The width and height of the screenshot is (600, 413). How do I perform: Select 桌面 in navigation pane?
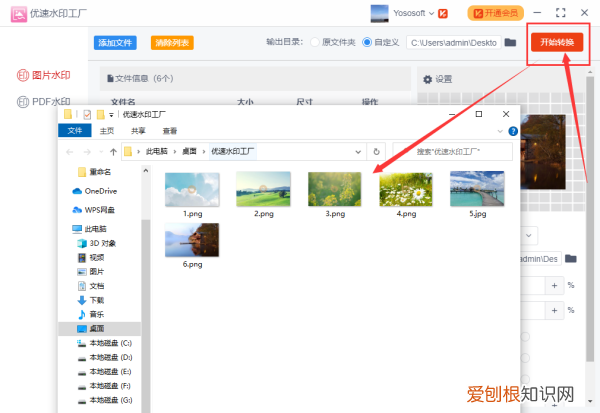tap(99, 328)
